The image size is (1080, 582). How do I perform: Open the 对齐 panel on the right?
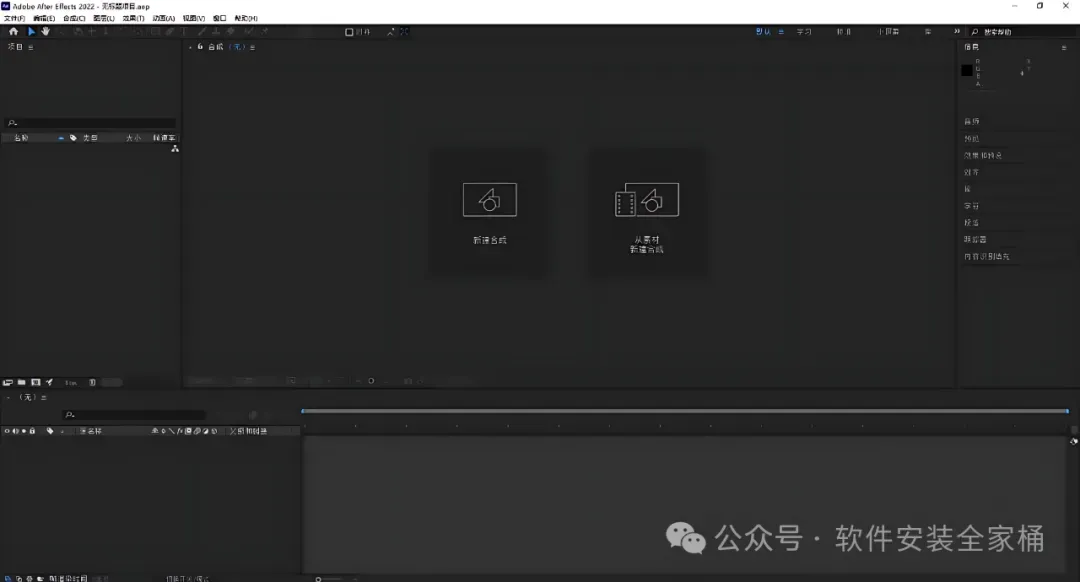tap(971, 172)
